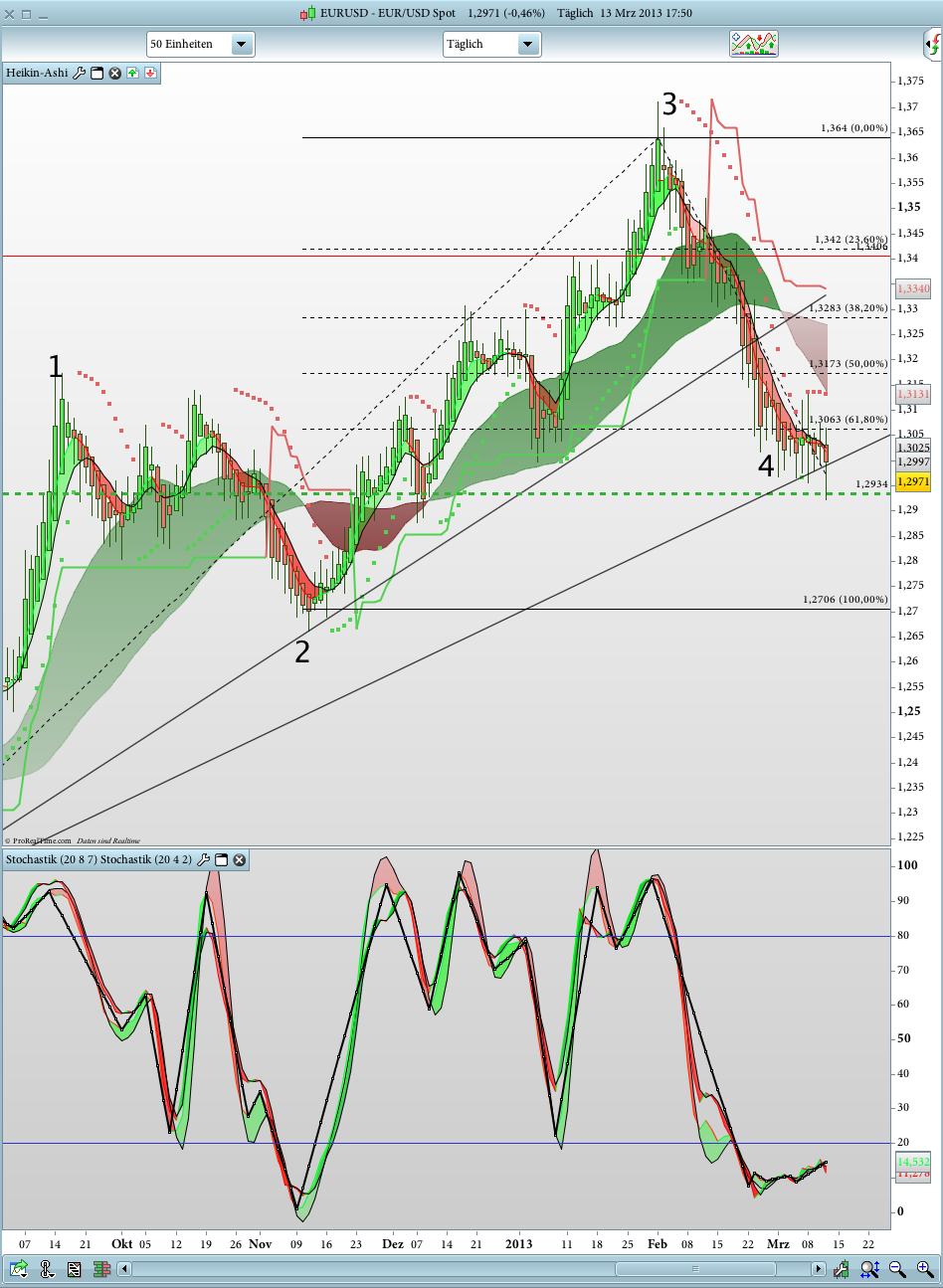Click the red 1,3131 price label

913,394
